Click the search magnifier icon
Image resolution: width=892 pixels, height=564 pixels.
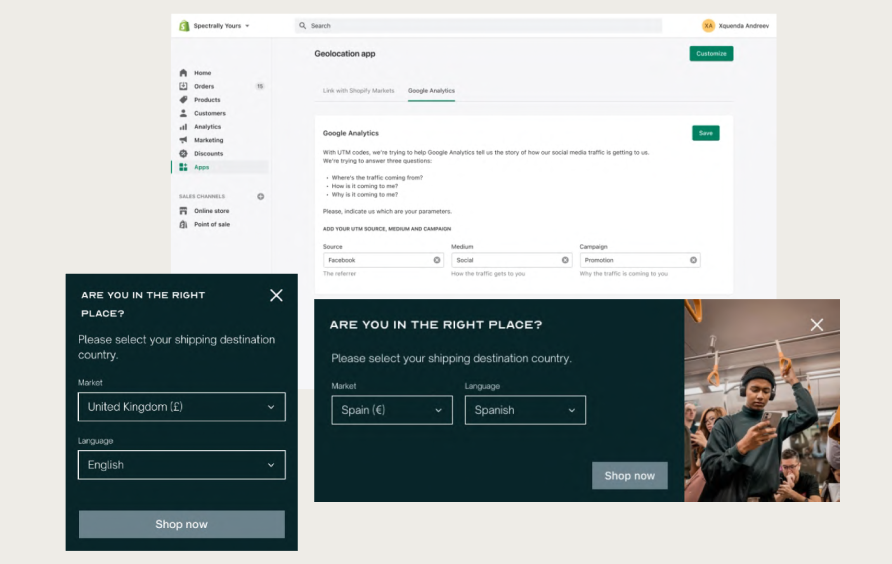(303, 26)
